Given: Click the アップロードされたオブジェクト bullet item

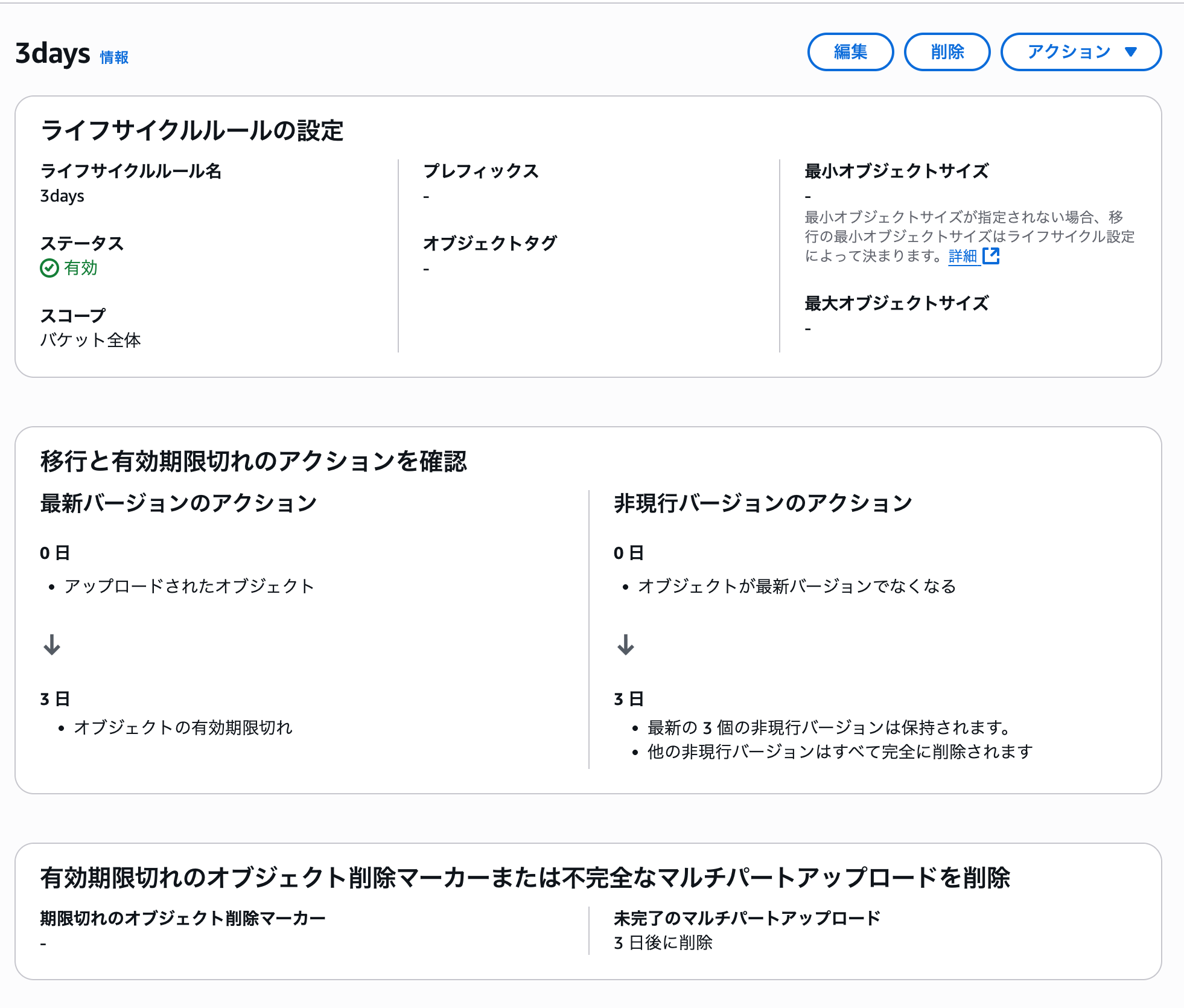Looking at the screenshot, I should 189,586.
